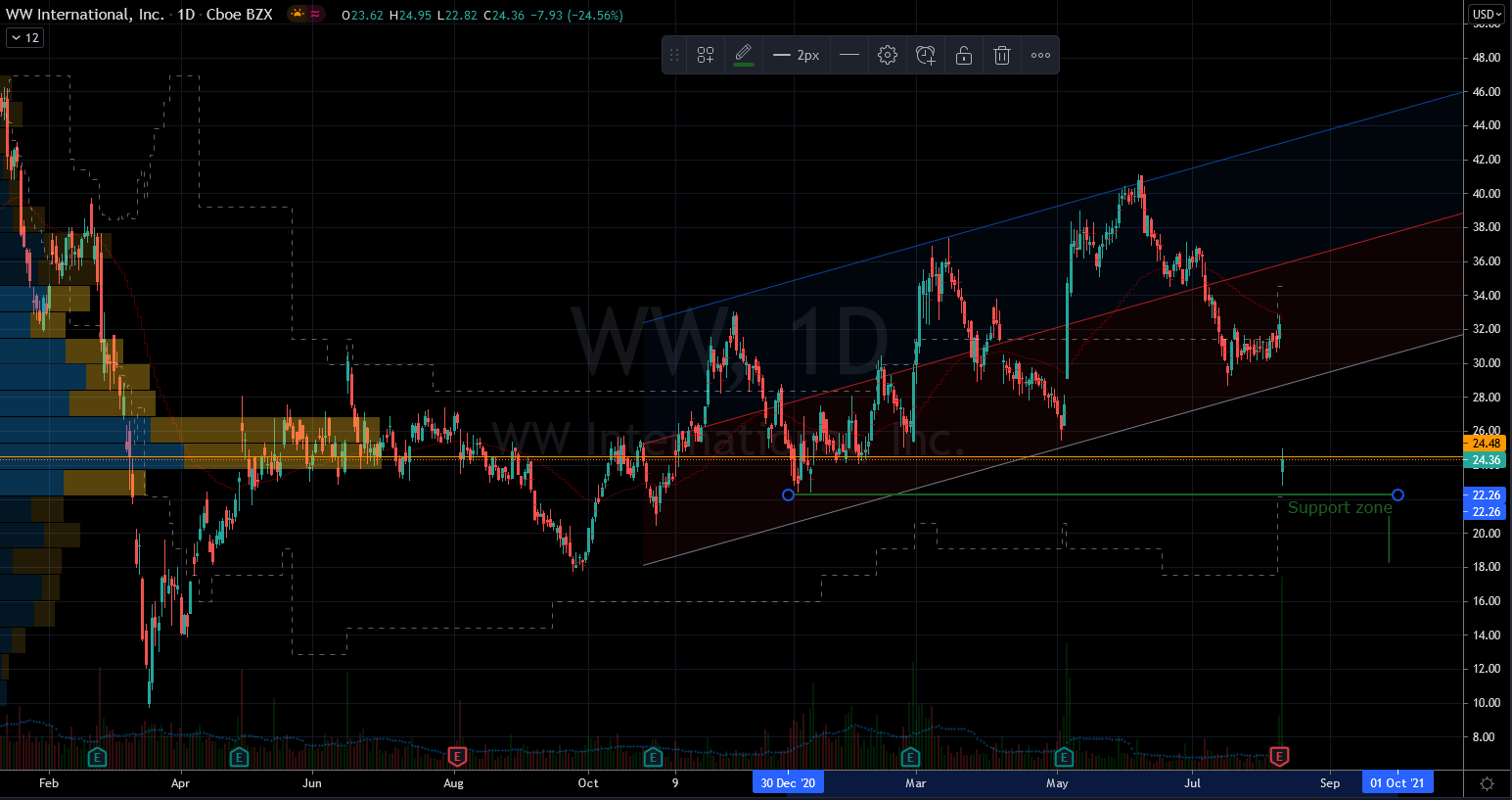Select the green horizontal support line
This screenshot has height=800, width=1512.
tap(1093, 494)
